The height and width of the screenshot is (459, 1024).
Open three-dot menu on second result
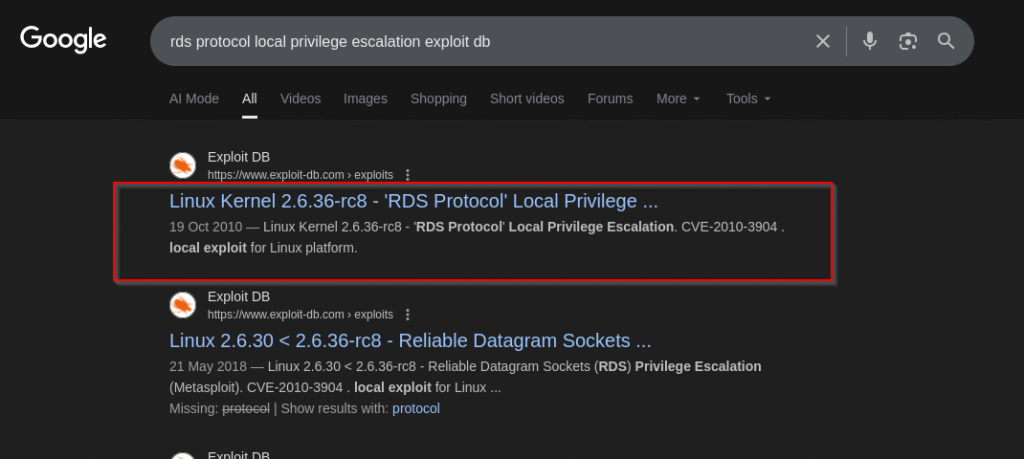click(407, 314)
